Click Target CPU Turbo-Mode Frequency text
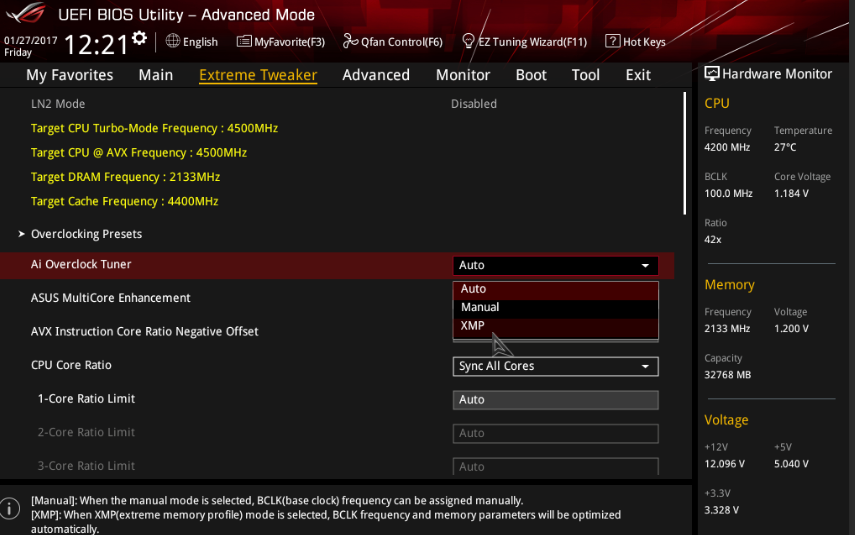 (154, 128)
